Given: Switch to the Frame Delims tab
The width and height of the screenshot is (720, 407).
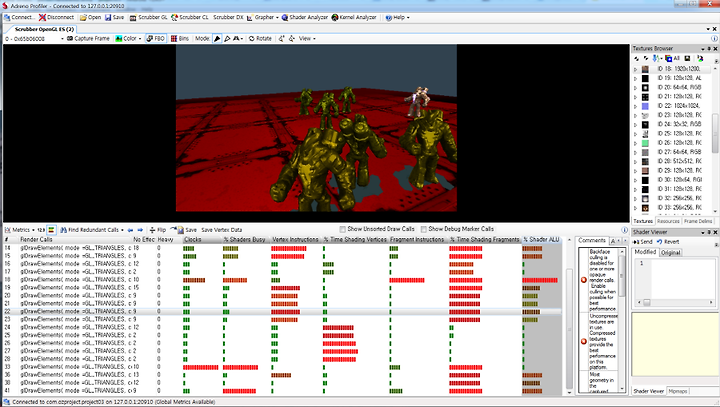Looking at the screenshot, I should pyautogui.click(x=698, y=221).
